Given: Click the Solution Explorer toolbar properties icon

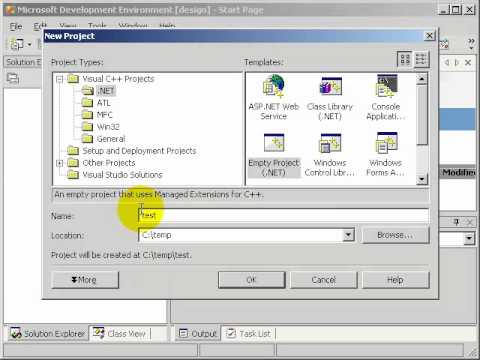Looking at the screenshot, I should coord(13,79).
